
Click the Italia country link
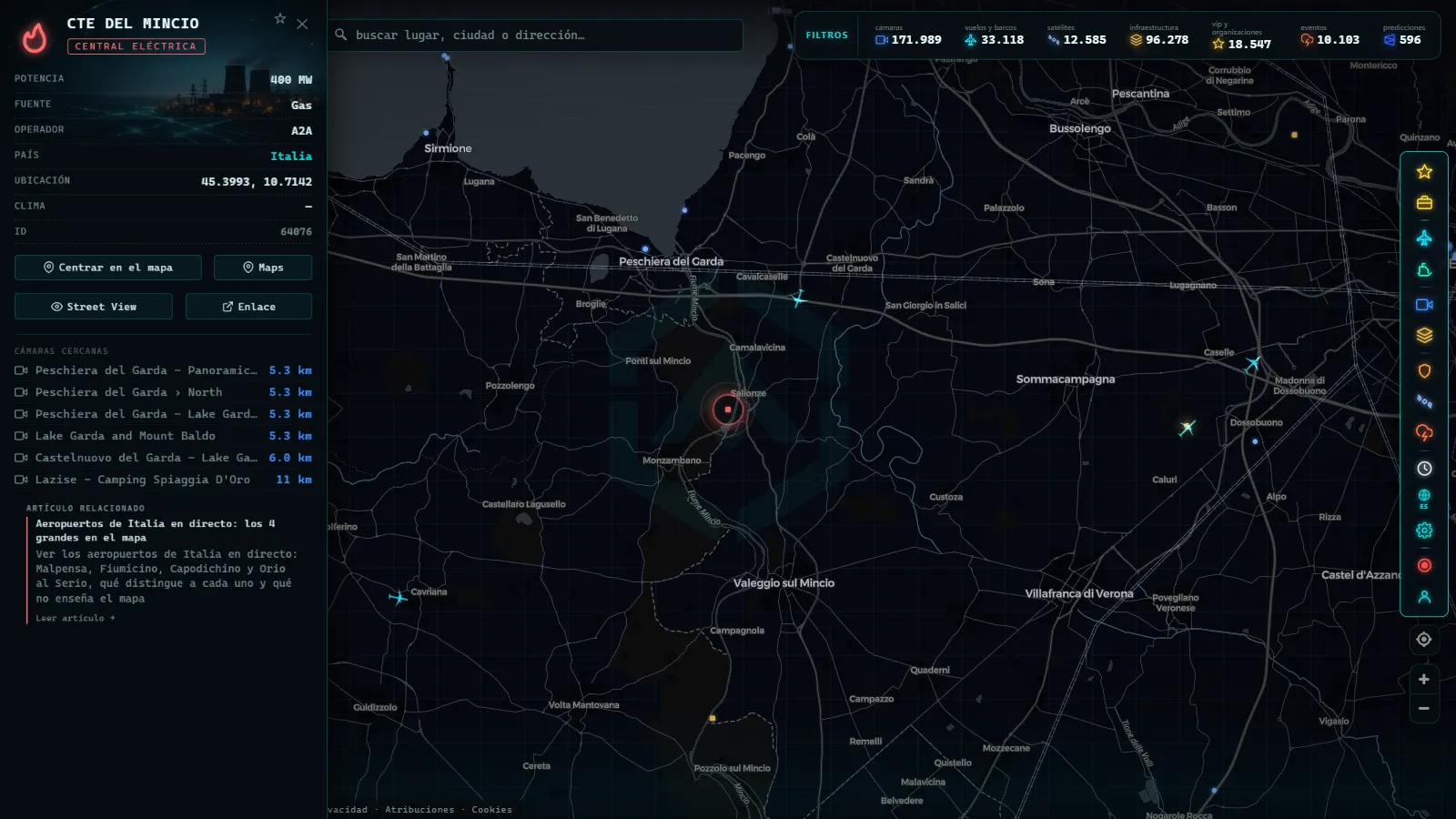(291, 157)
